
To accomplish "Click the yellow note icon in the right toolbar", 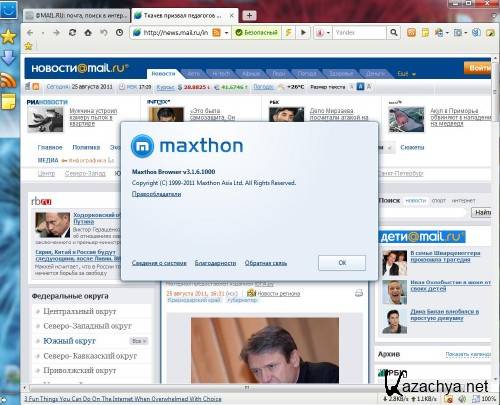I will 425,33.
